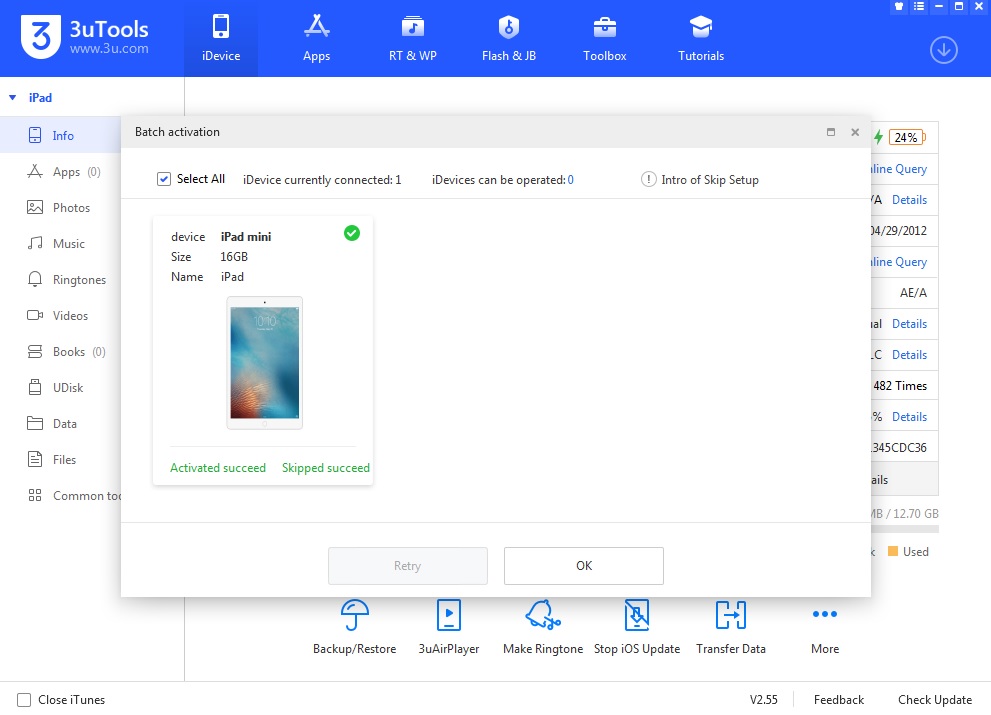Open the Toolbox section
Image resolution: width=991 pixels, height=715 pixels.
[x=604, y=39]
